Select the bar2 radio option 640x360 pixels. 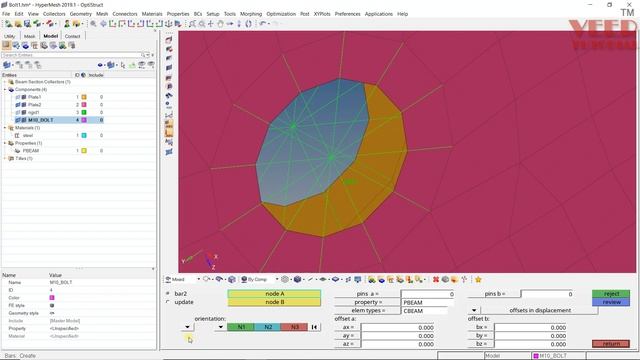(x=168, y=293)
